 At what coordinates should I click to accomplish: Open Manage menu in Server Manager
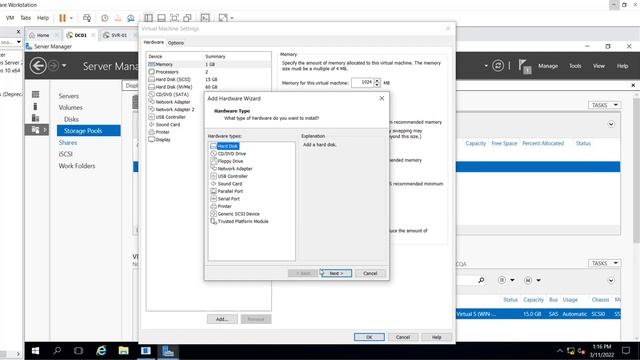[x=548, y=66]
